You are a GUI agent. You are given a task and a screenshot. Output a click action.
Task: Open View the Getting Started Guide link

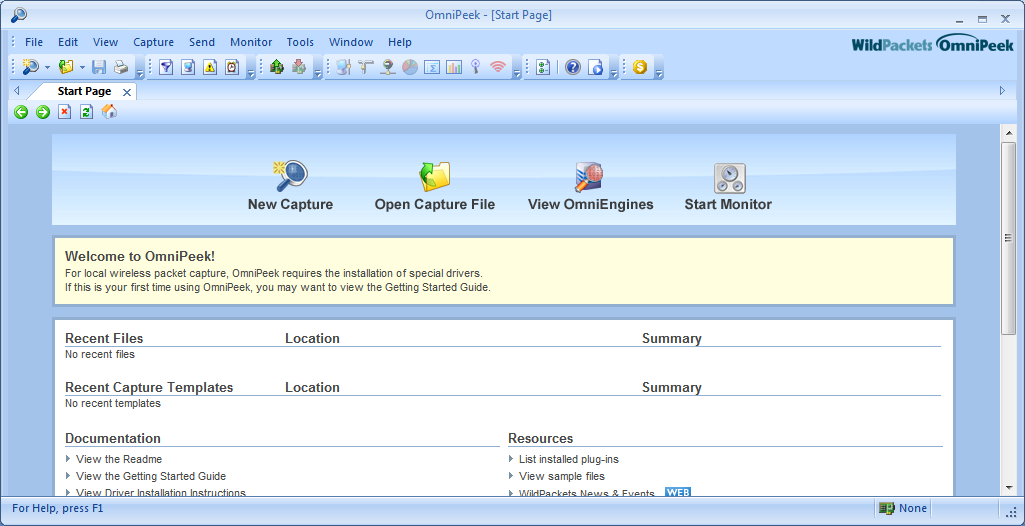click(151, 476)
